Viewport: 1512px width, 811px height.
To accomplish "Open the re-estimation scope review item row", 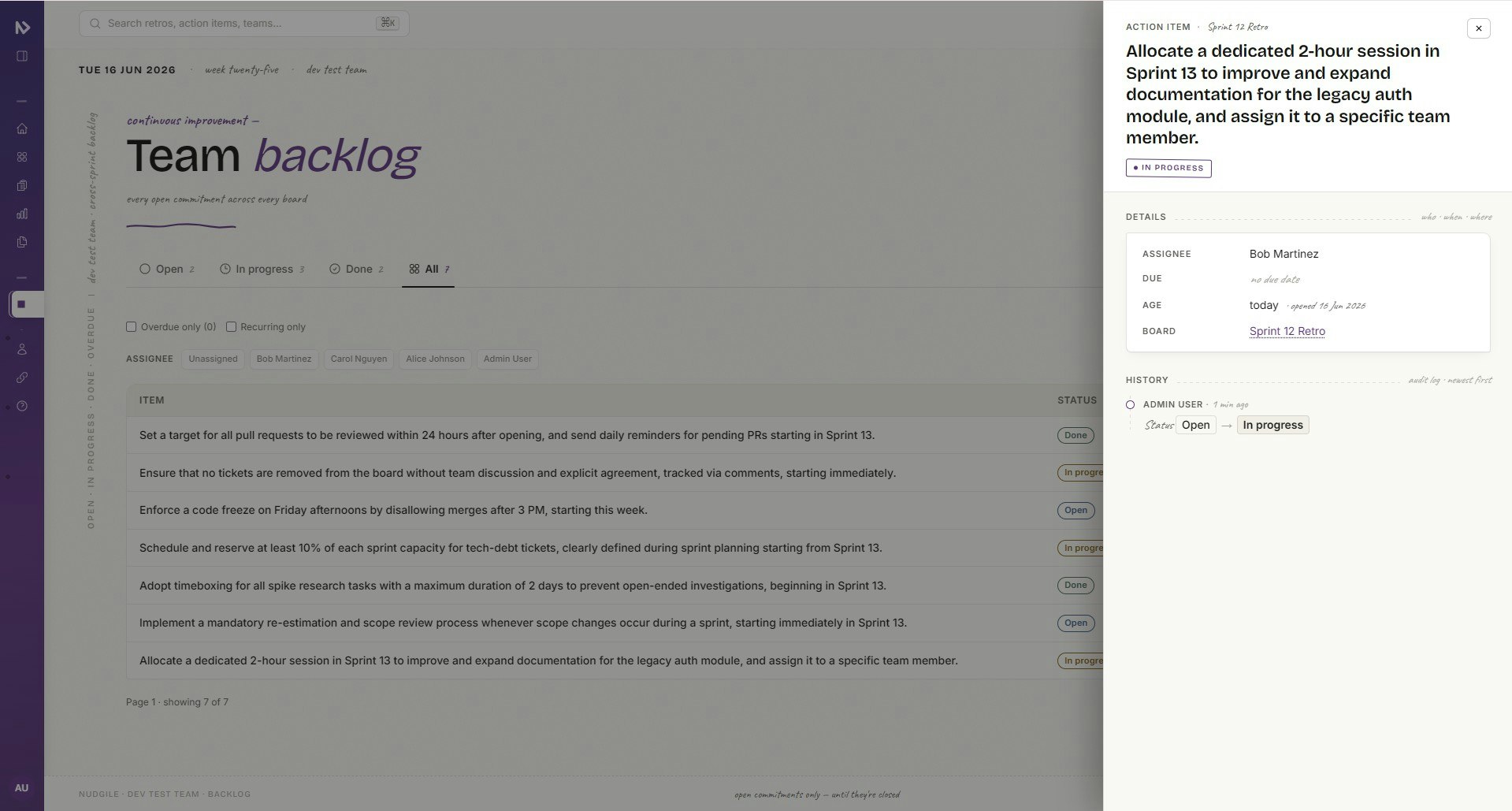I will (x=523, y=623).
